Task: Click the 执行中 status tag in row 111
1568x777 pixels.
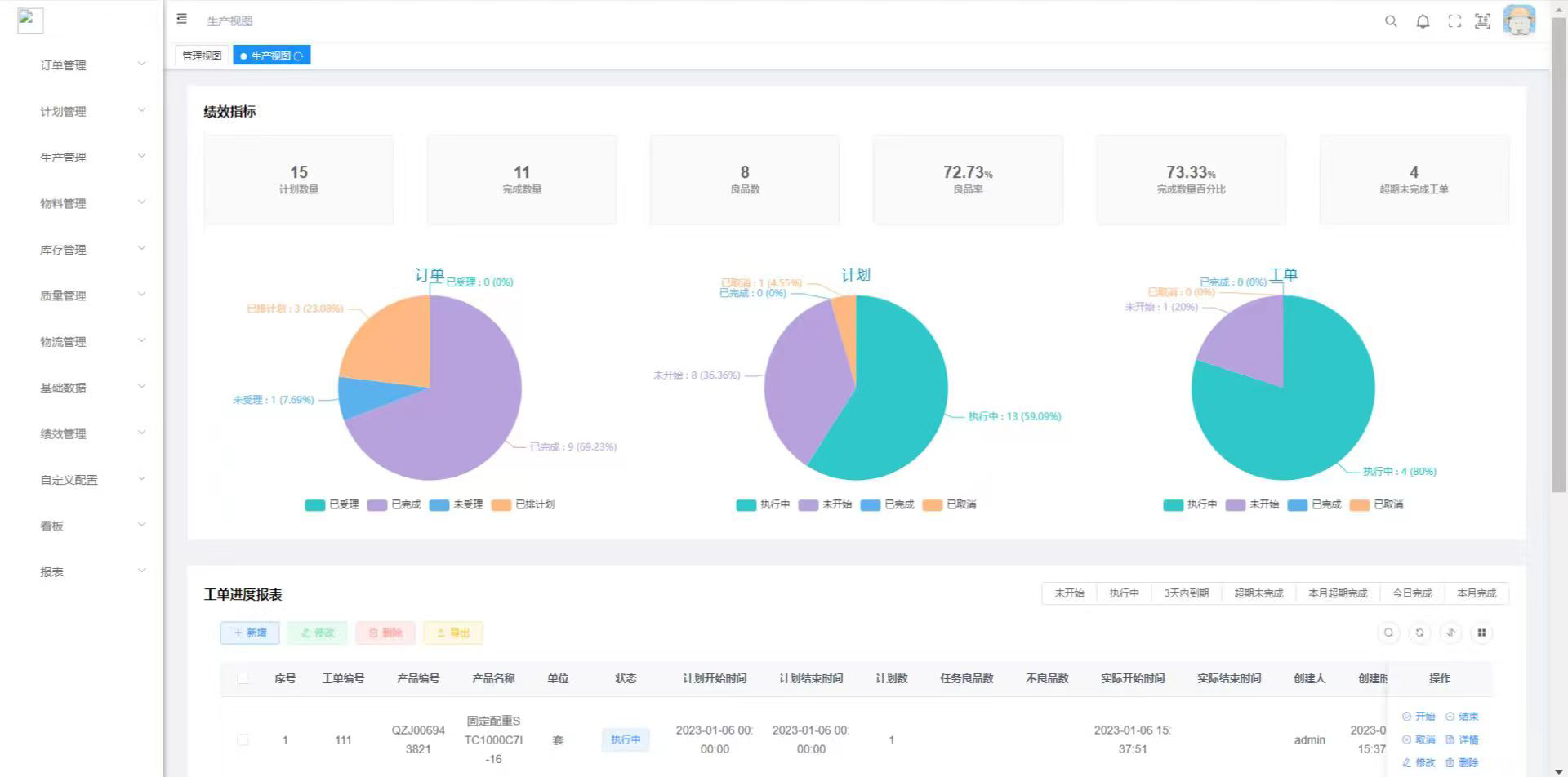Action: [x=626, y=739]
